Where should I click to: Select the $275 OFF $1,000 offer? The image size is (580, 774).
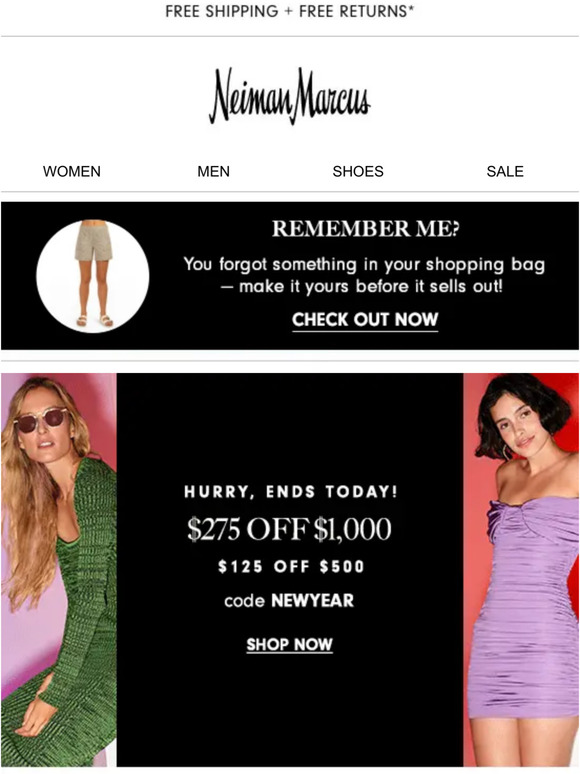coord(289,529)
